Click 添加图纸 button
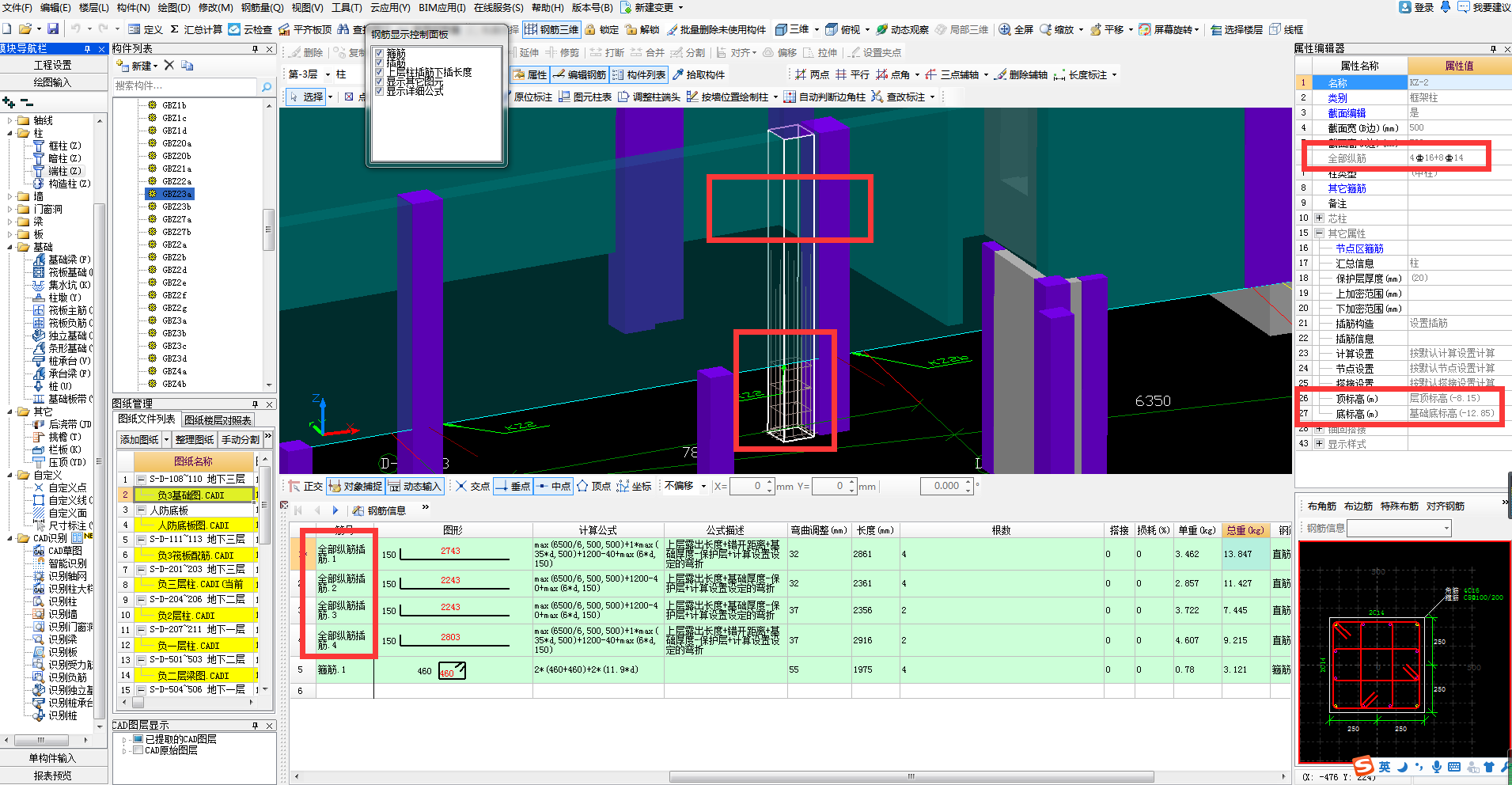1512x785 pixels. (x=139, y=439)
